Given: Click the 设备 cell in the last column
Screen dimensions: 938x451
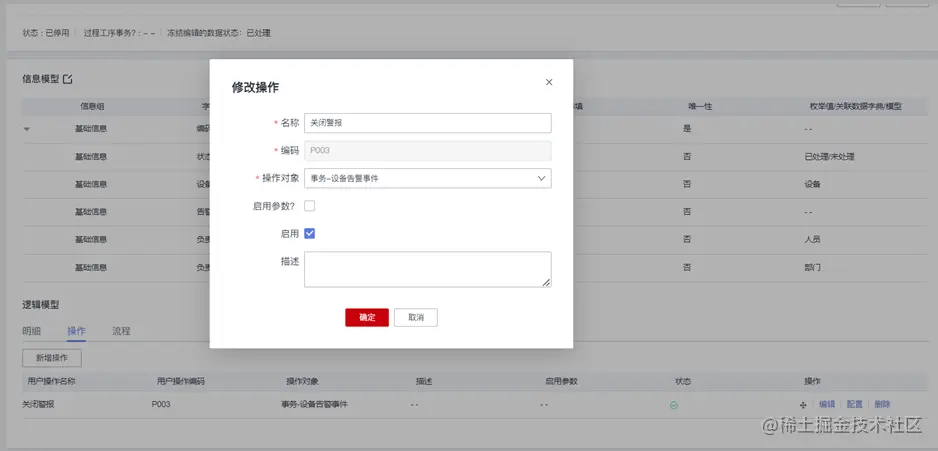Looking at the screenshot, I should [812, 184].
